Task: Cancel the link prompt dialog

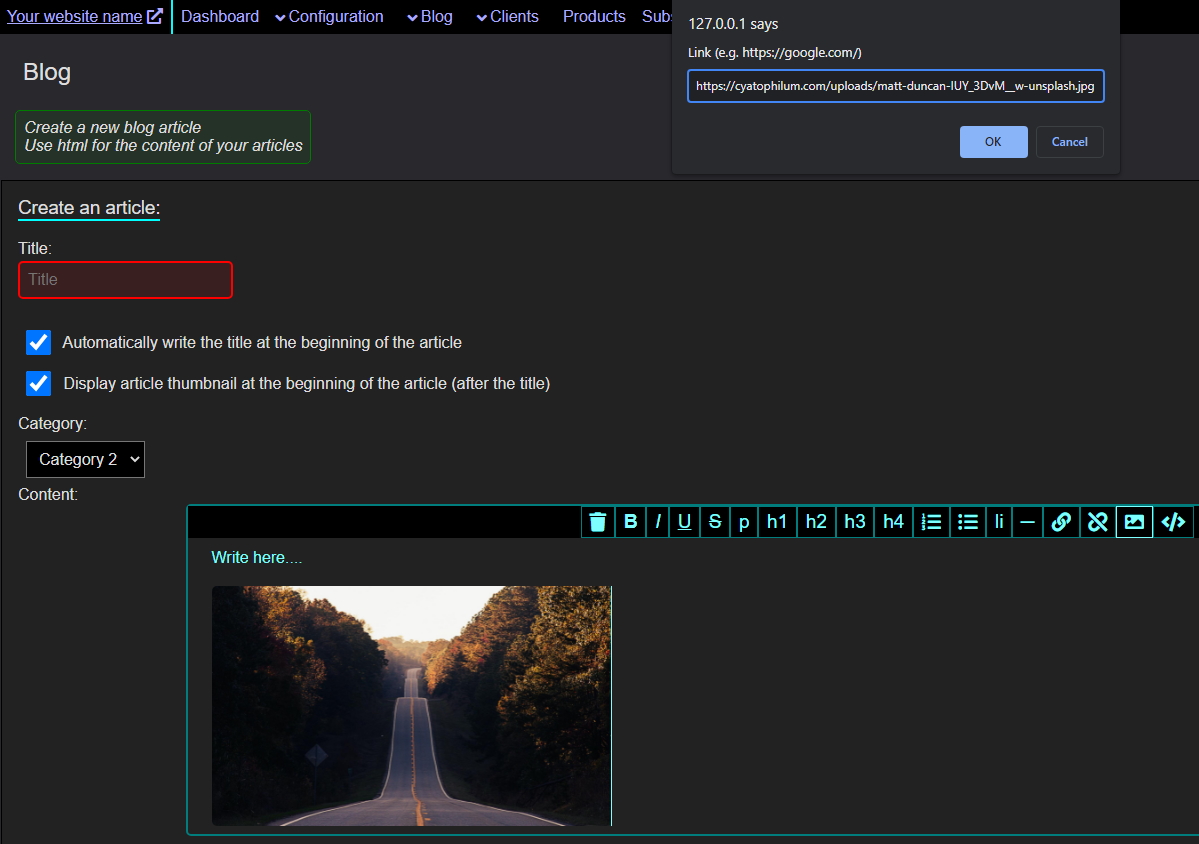Action: (1069, 142)
